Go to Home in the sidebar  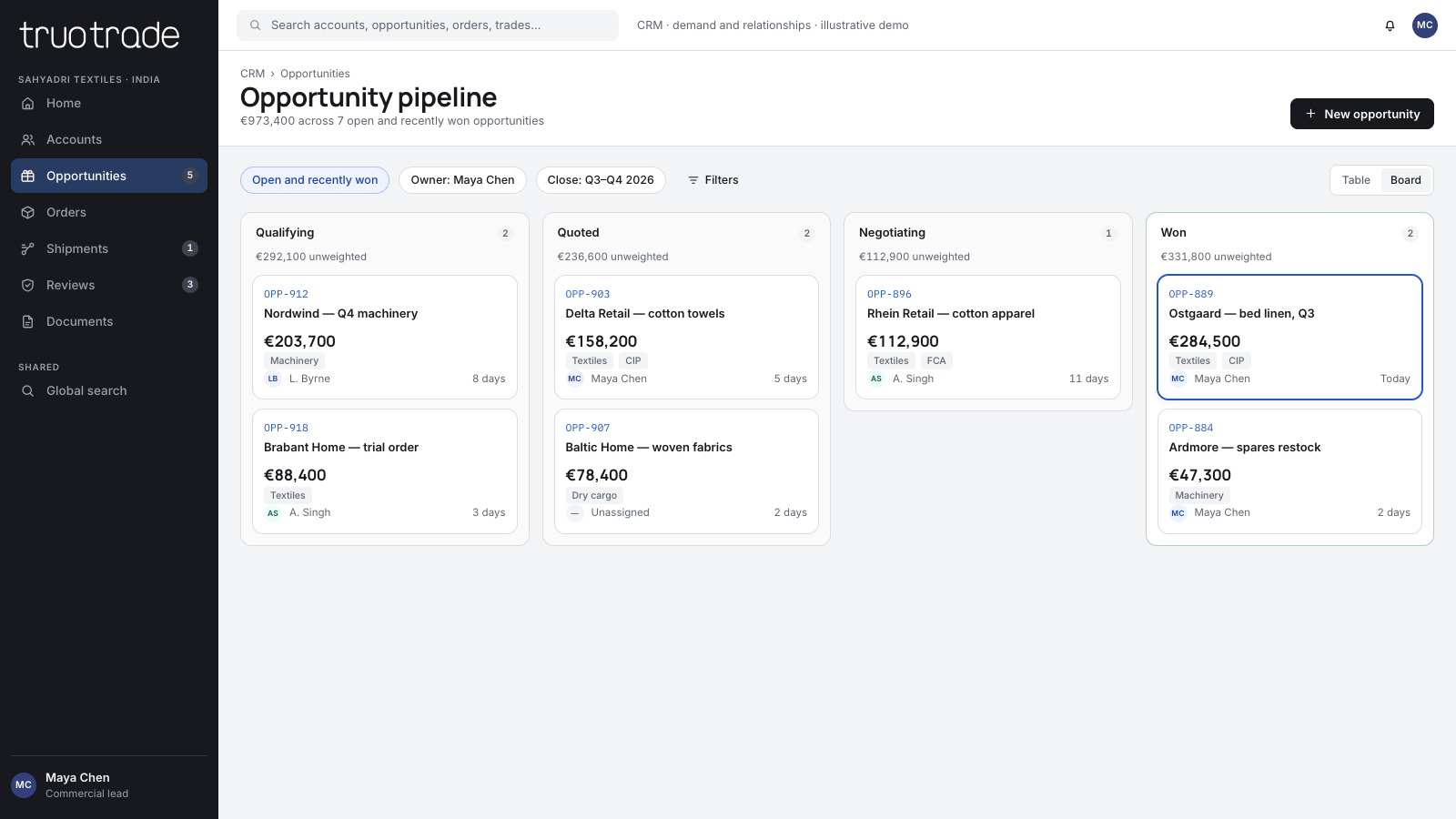click(x=109, y=103)
